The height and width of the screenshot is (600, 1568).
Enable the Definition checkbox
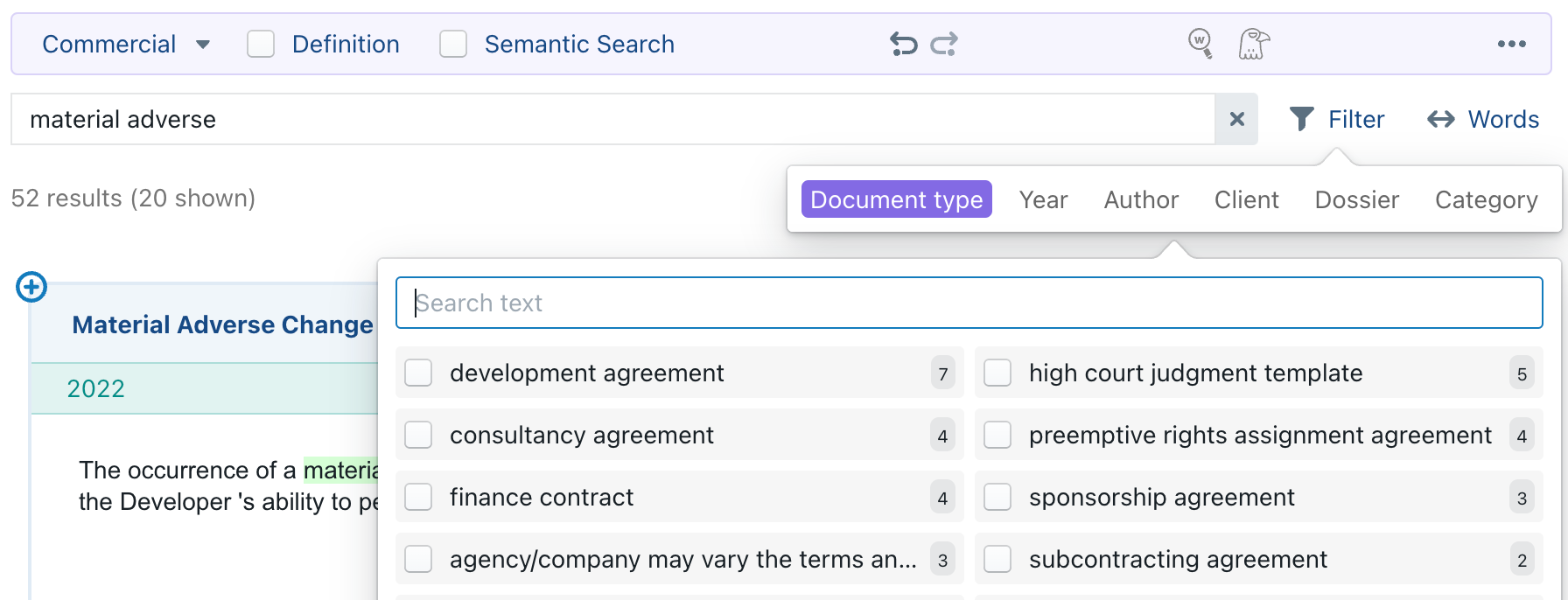click(261, 44)
